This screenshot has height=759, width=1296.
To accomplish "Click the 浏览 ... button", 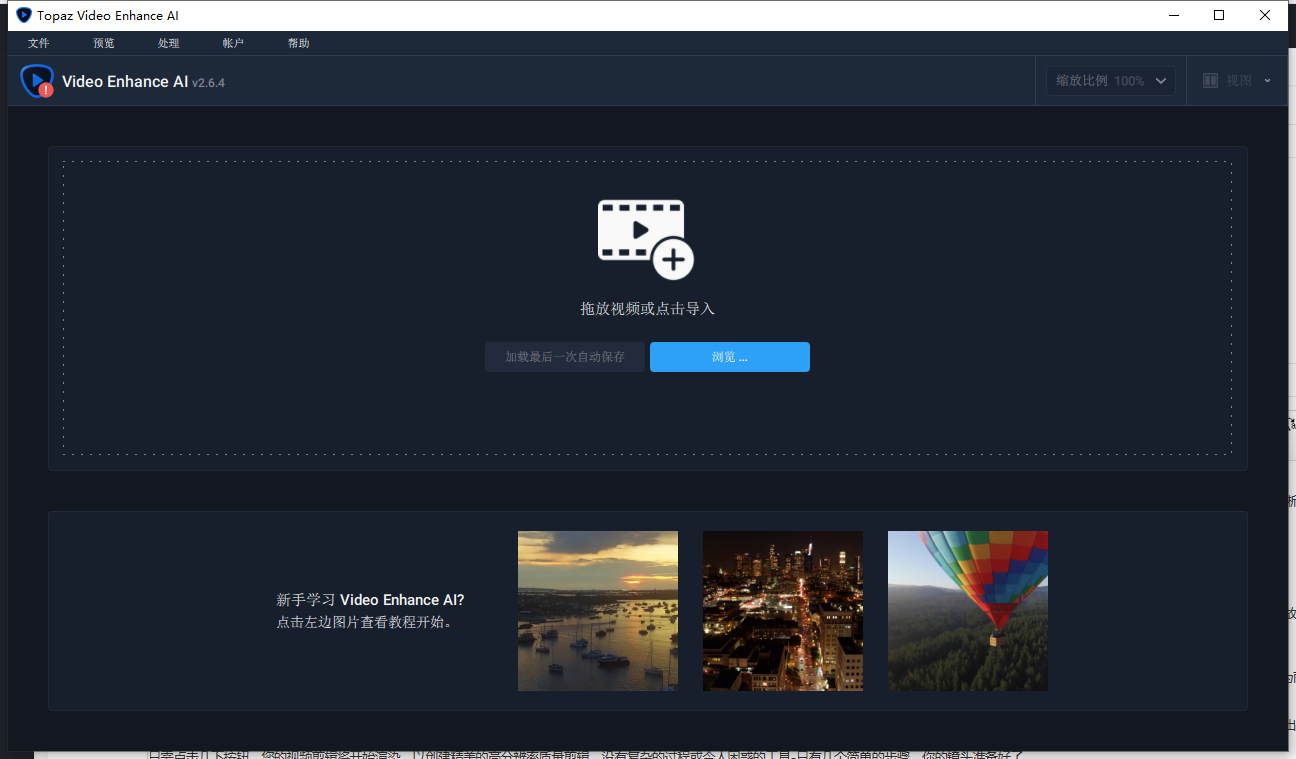I will (x=730, y=357).
